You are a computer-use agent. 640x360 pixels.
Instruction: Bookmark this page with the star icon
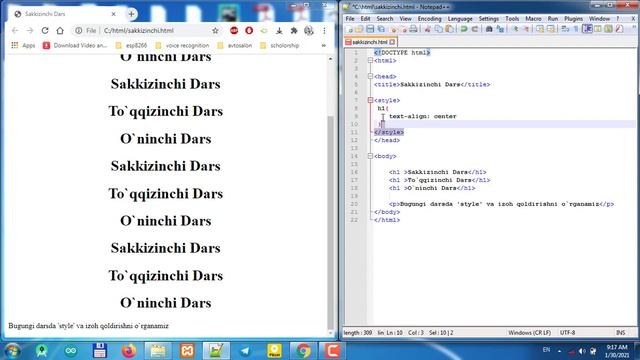215,31
